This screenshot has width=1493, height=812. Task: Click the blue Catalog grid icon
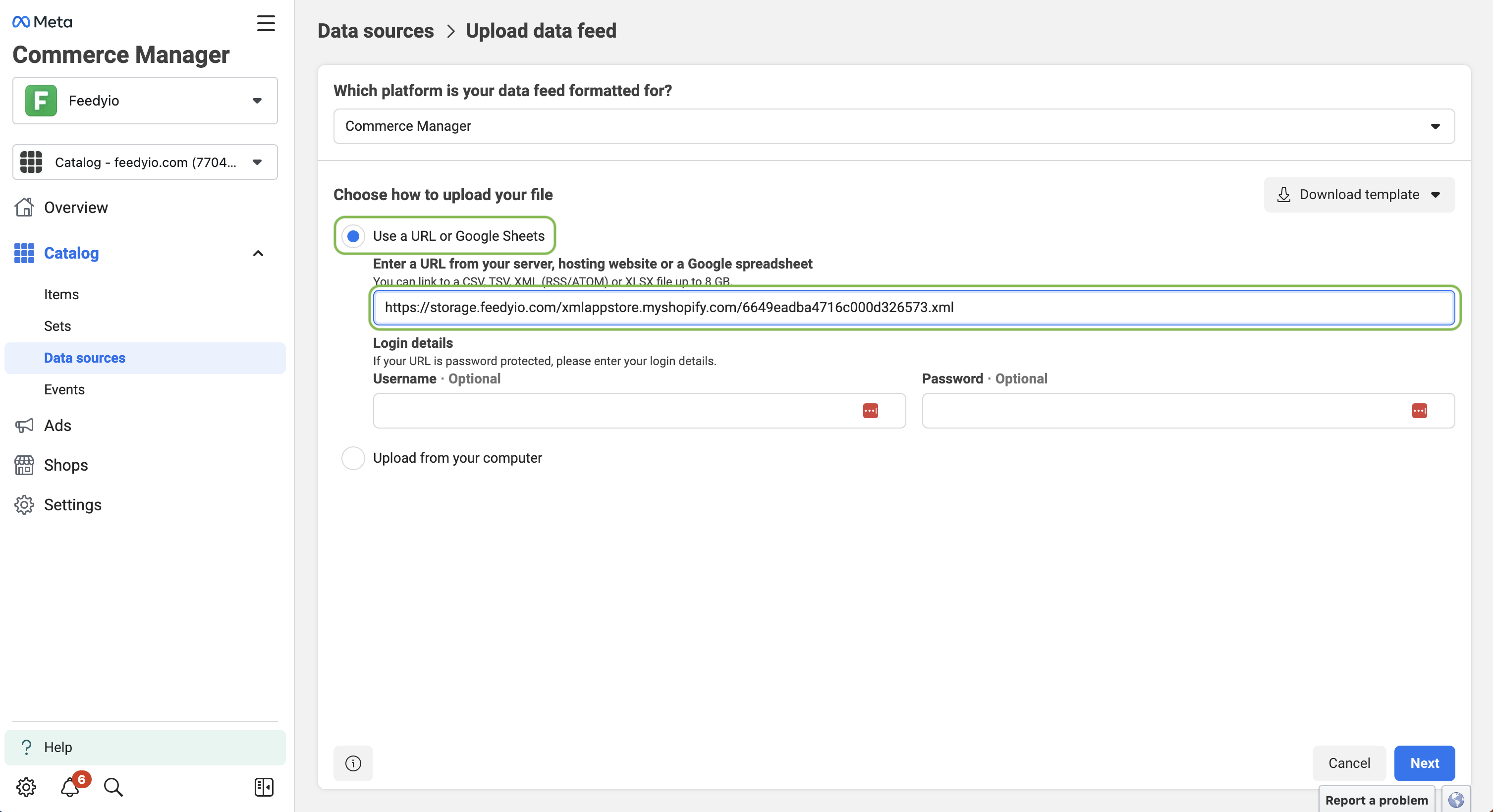(x=24, y=253)
